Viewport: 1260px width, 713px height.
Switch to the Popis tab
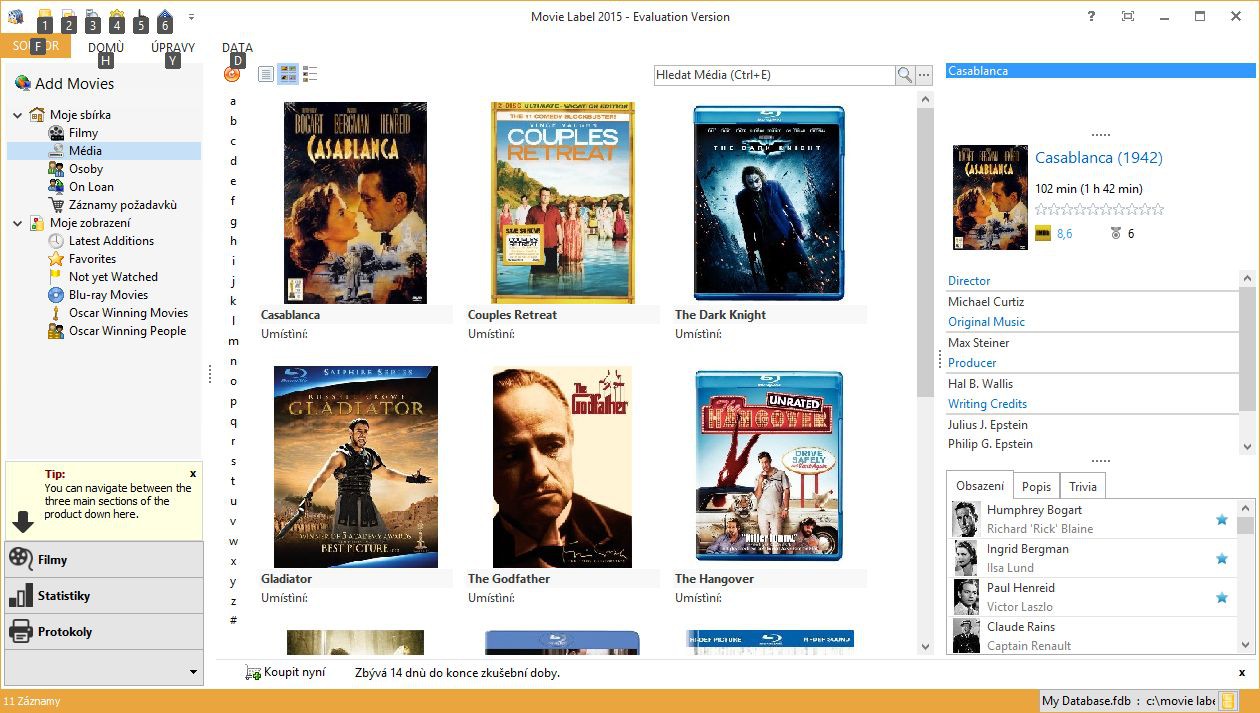pyautogui.click(x=1036, y=486)
